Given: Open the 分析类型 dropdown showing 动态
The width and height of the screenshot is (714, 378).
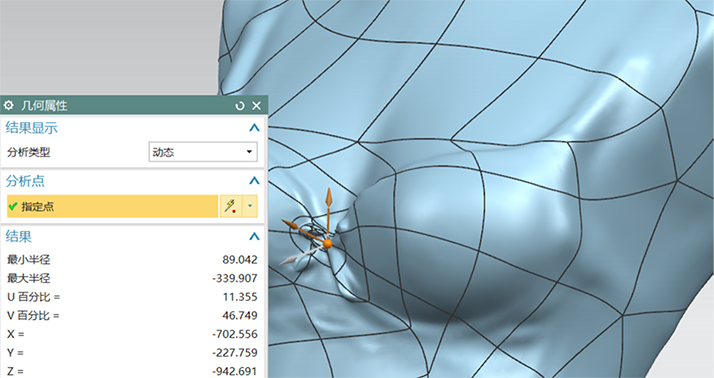Looking at the screenshot, I should click(203, 152).
